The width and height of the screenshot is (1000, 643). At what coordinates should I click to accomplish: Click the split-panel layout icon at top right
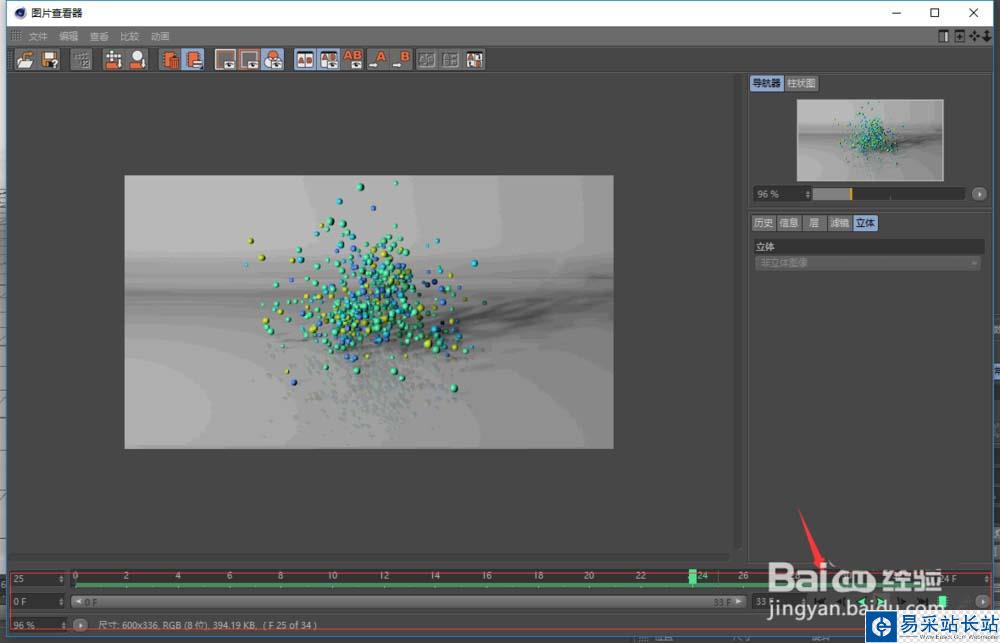click(x=944, y=36)
